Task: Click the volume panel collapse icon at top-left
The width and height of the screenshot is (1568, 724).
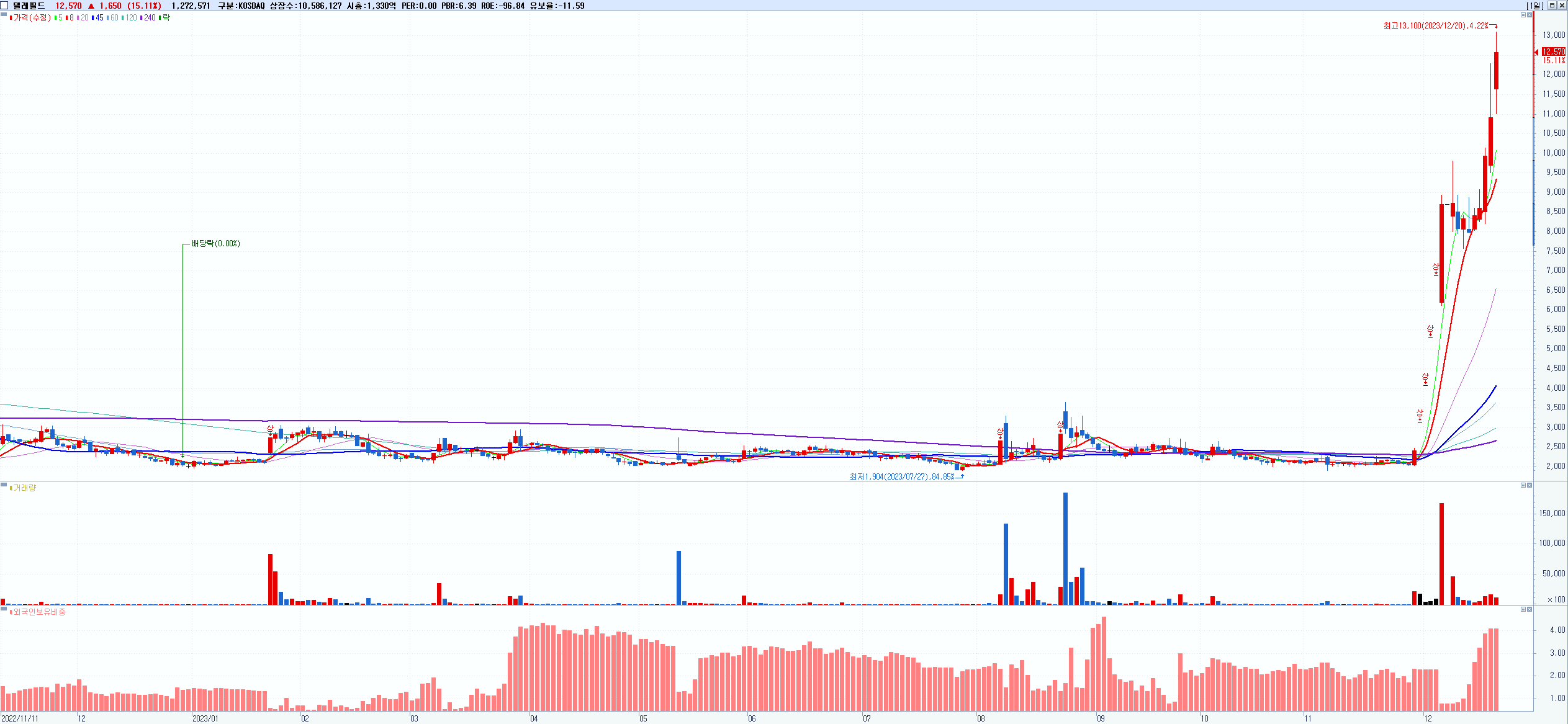Action: (4, 485)
